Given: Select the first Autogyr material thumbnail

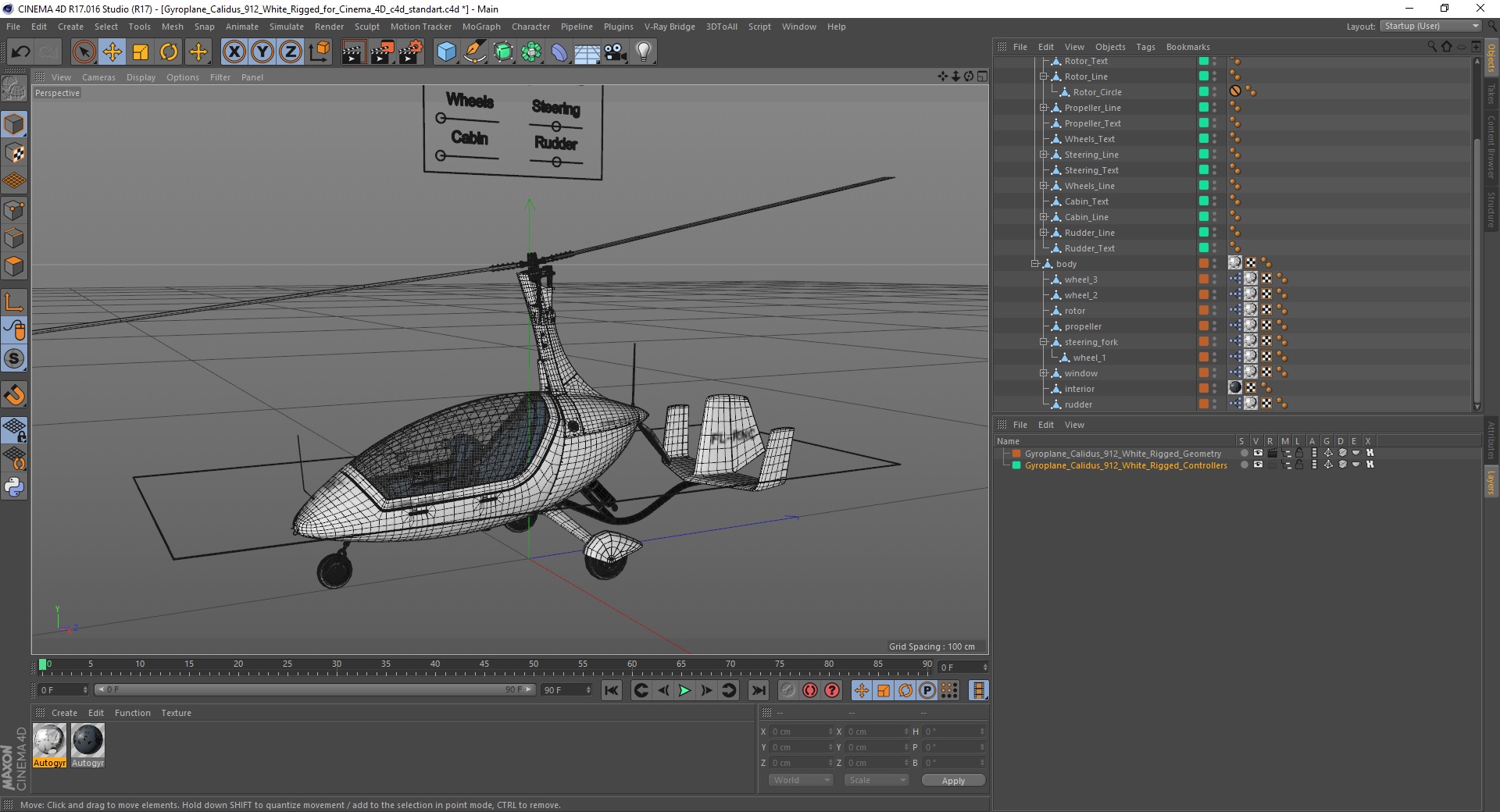Looking at the screenshot, I should pyautogui.click(x=49, y=740).
